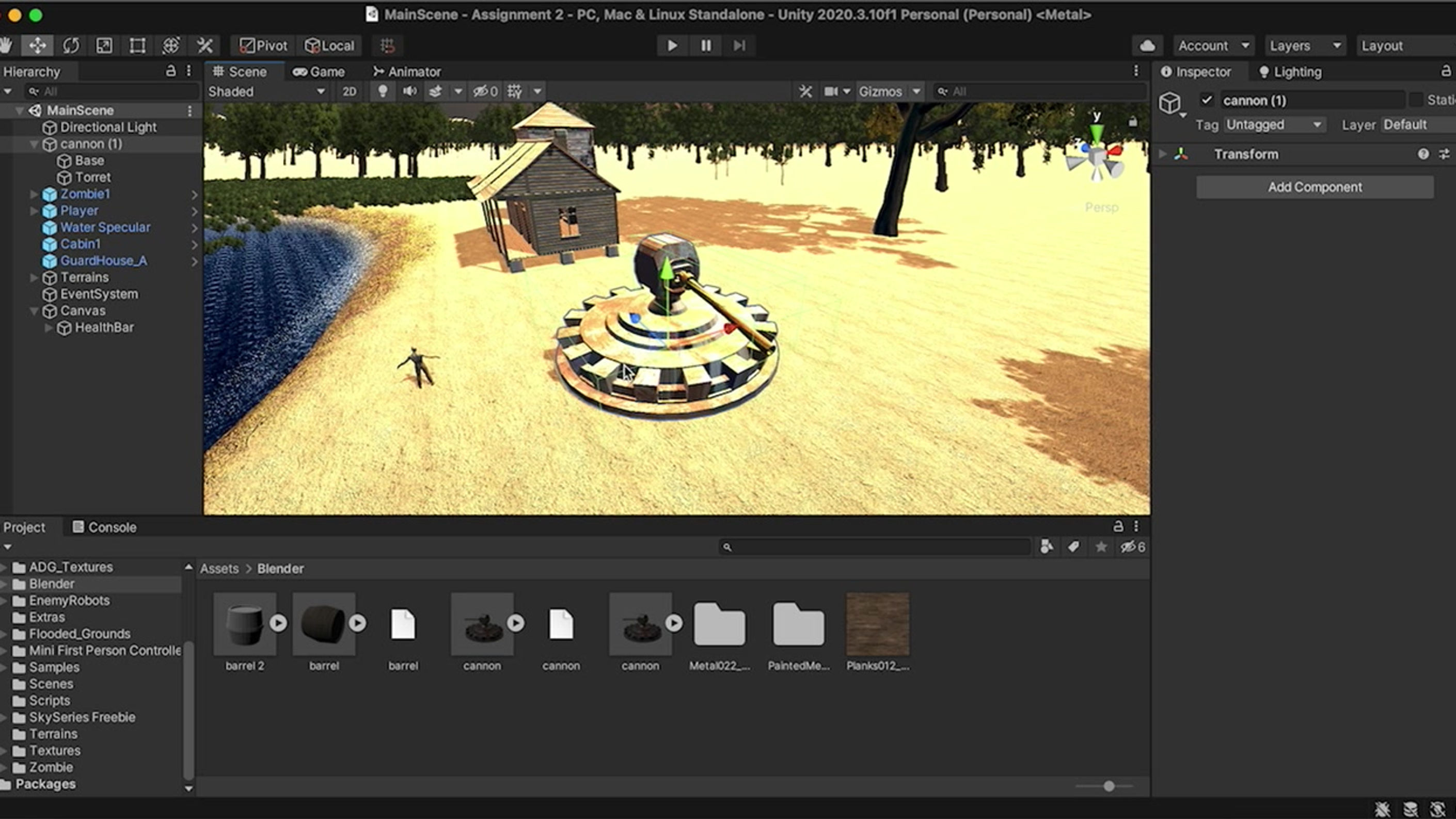Viewport: 1456px width, 819px height.
Task: Uncheck the cannon (1) active checkbox
Action: [x=1206, y=100]
